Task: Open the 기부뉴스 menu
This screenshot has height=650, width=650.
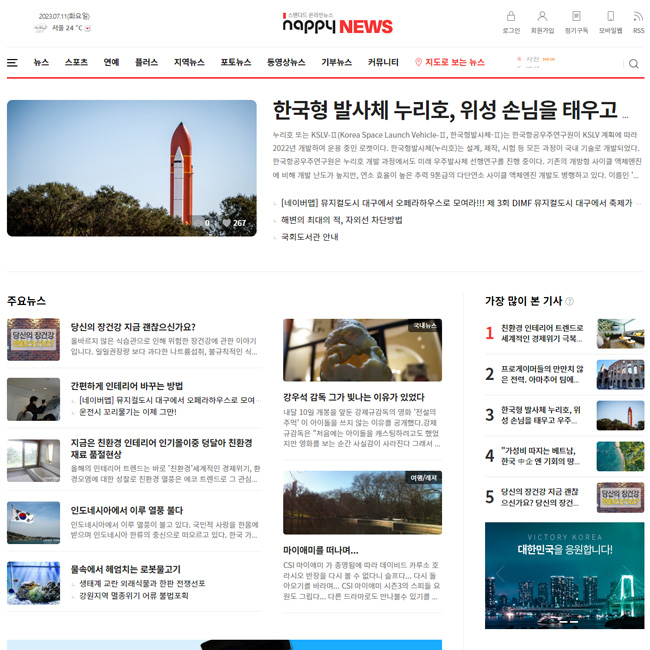Action: point(337,62)
